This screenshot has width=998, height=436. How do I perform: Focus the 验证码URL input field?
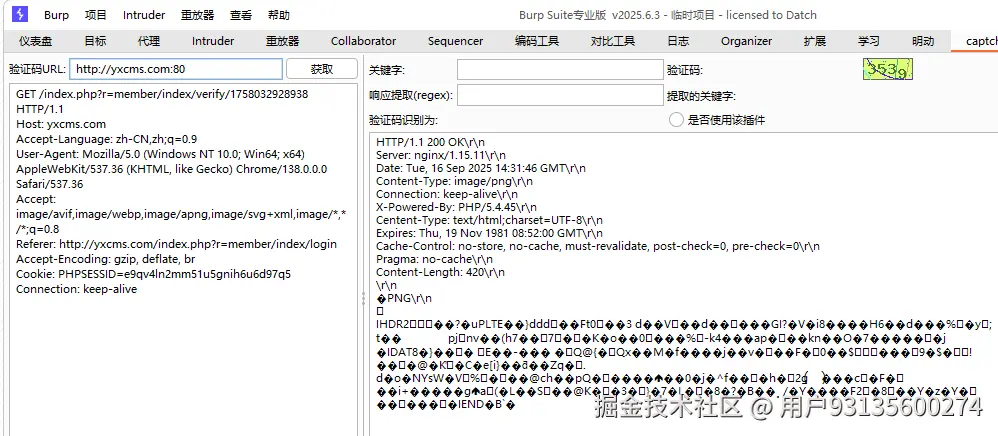pos(176,69)
